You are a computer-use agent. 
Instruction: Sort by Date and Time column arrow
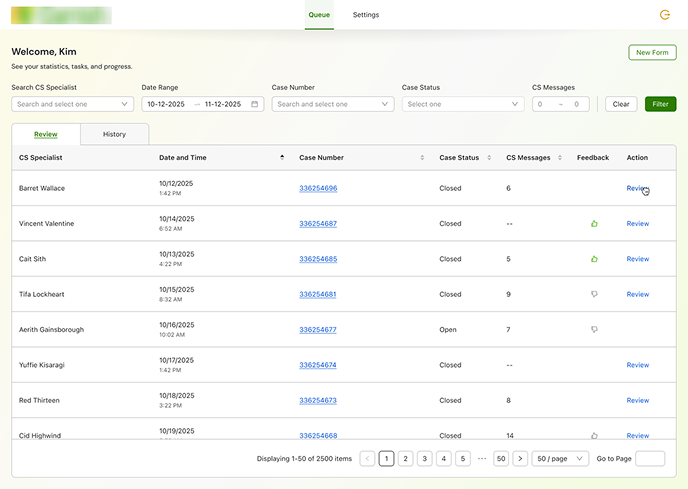[282, 157]
